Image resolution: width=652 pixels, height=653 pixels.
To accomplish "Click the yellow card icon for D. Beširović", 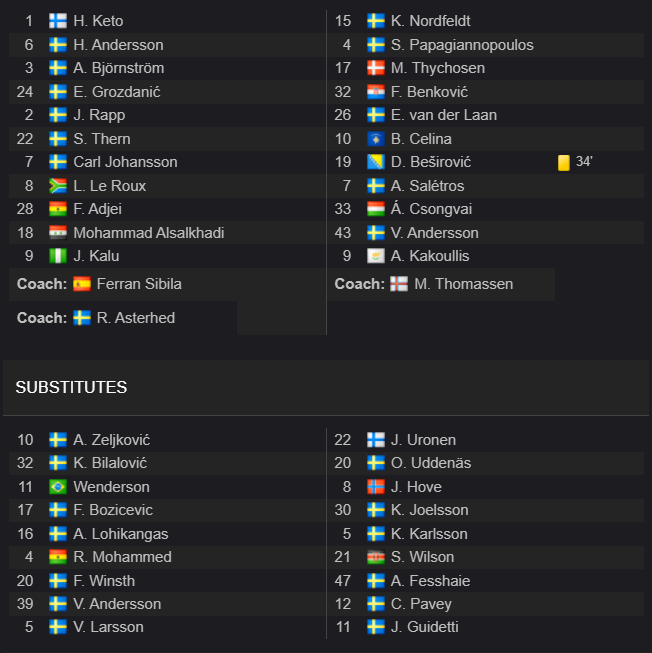I will point(564,162).
